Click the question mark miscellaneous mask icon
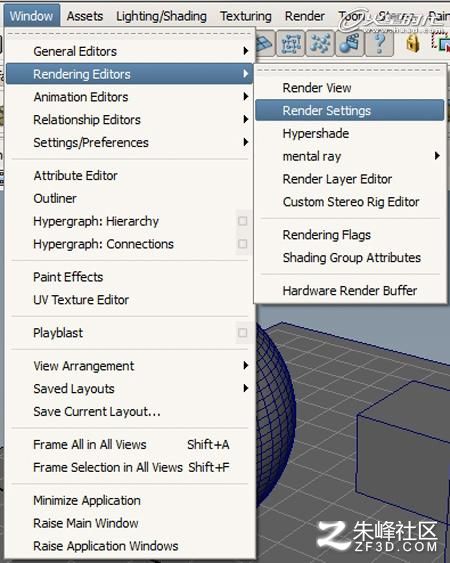Screen dimensions: 450x563 coord(379,44)
